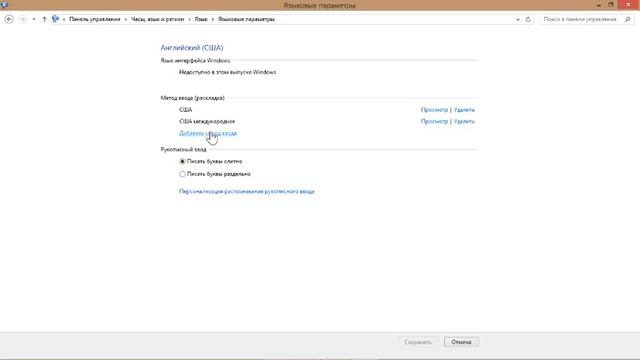Image resolution: width=640 pixels, height=360 pixels.
Task: Minimize the Языковые параметры window
Action: 599,5
